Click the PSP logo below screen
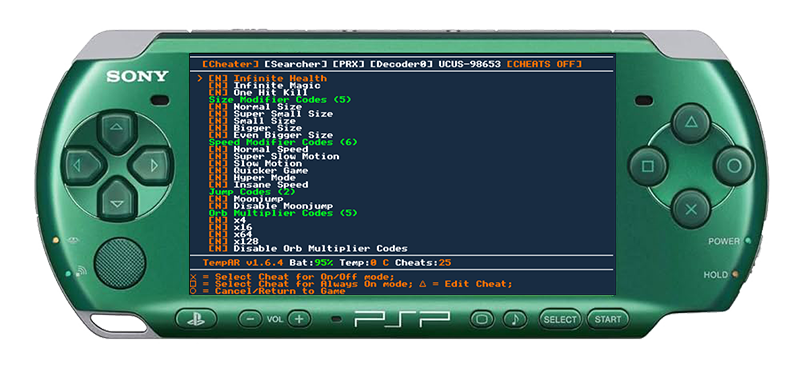The height and width of the screenshot is (367, 800). [x=403, y=320]
